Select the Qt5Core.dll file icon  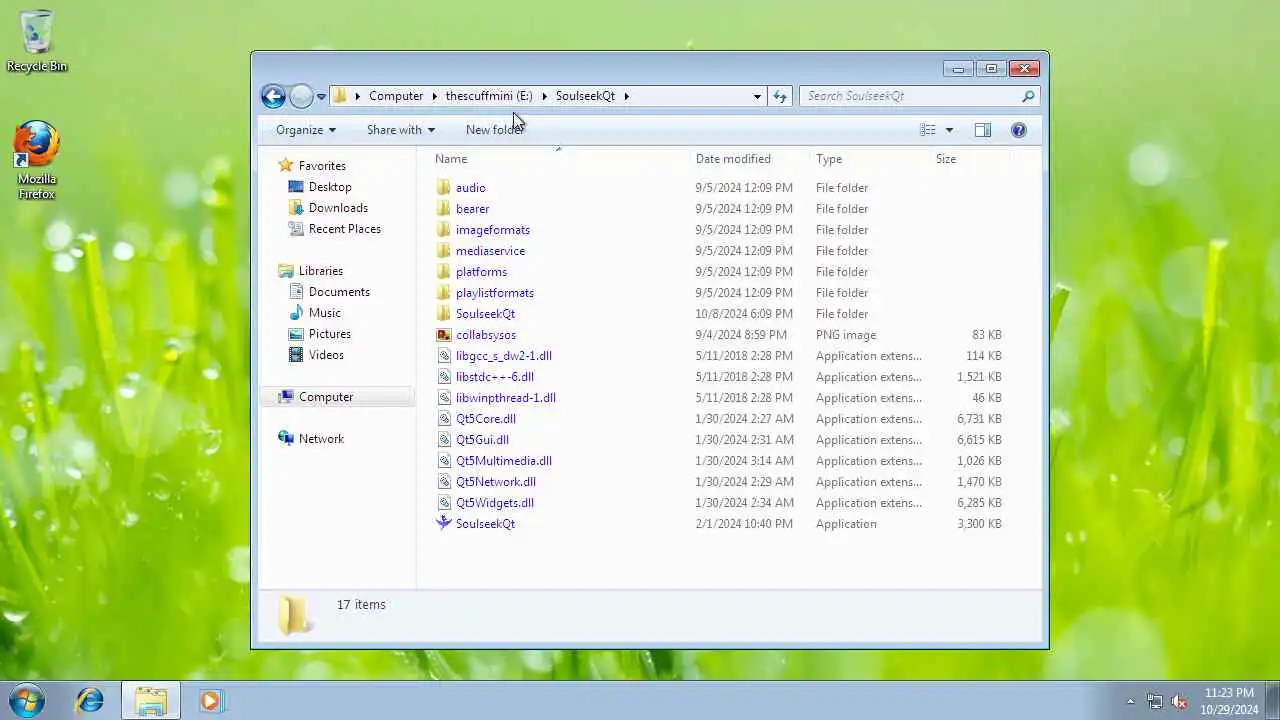pyautogui.click(x=444, y=419)
